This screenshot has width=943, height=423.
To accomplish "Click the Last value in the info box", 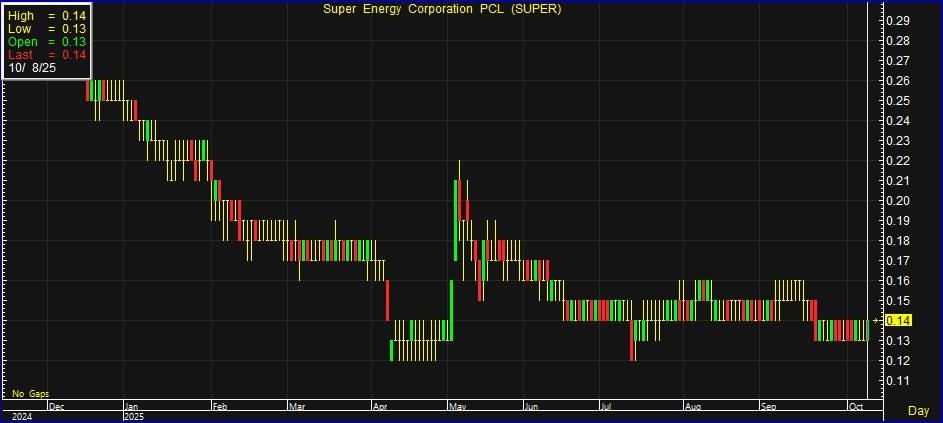I will pyautogui.click(x=48, y=55).
